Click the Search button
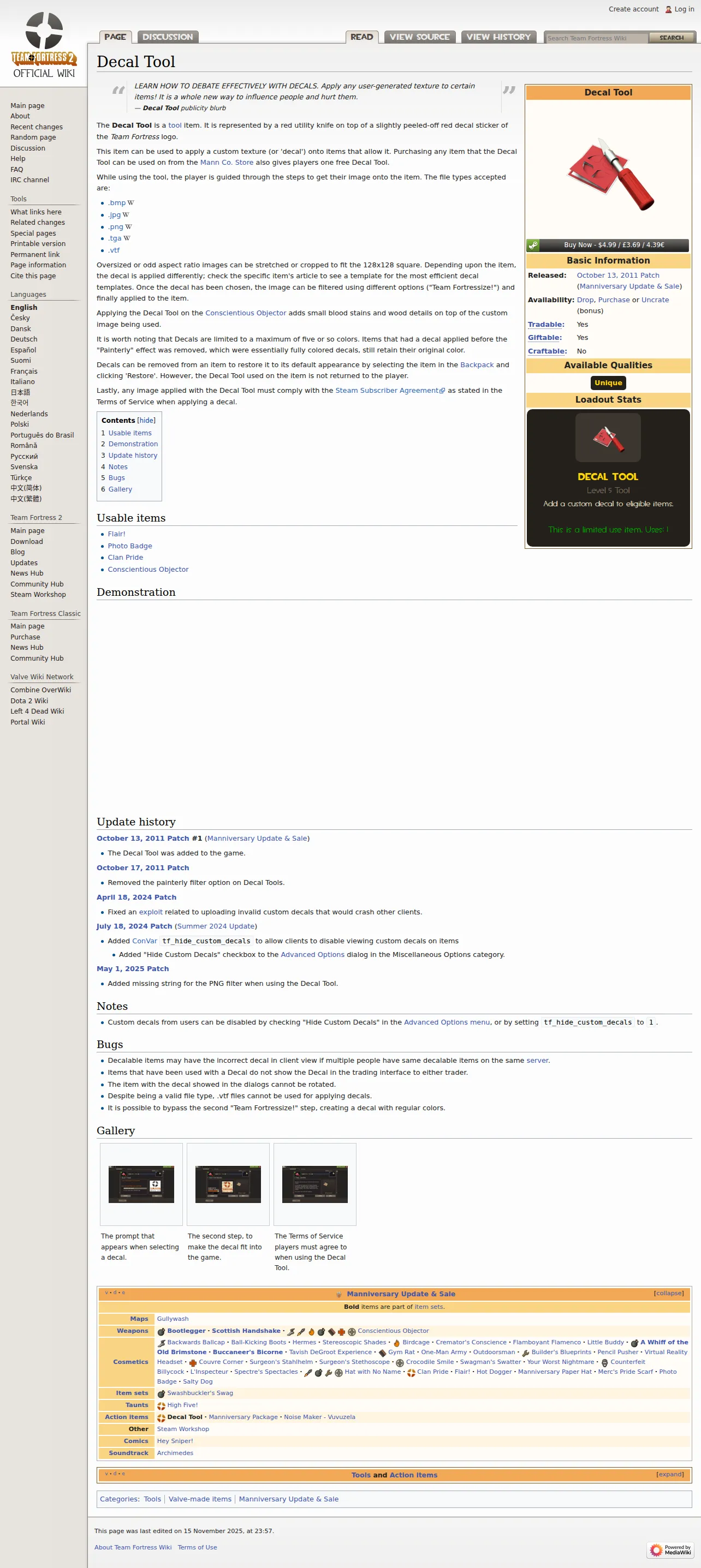Screen dimensions: 701x1568 [x=671, y=38]
